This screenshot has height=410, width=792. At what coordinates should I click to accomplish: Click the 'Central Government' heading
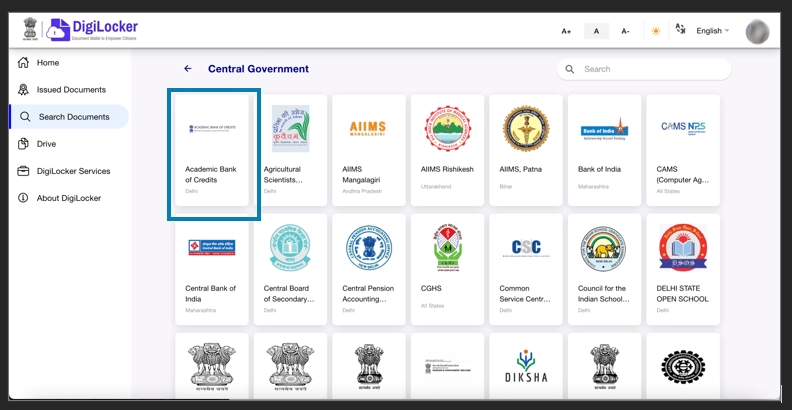point(258,69)
